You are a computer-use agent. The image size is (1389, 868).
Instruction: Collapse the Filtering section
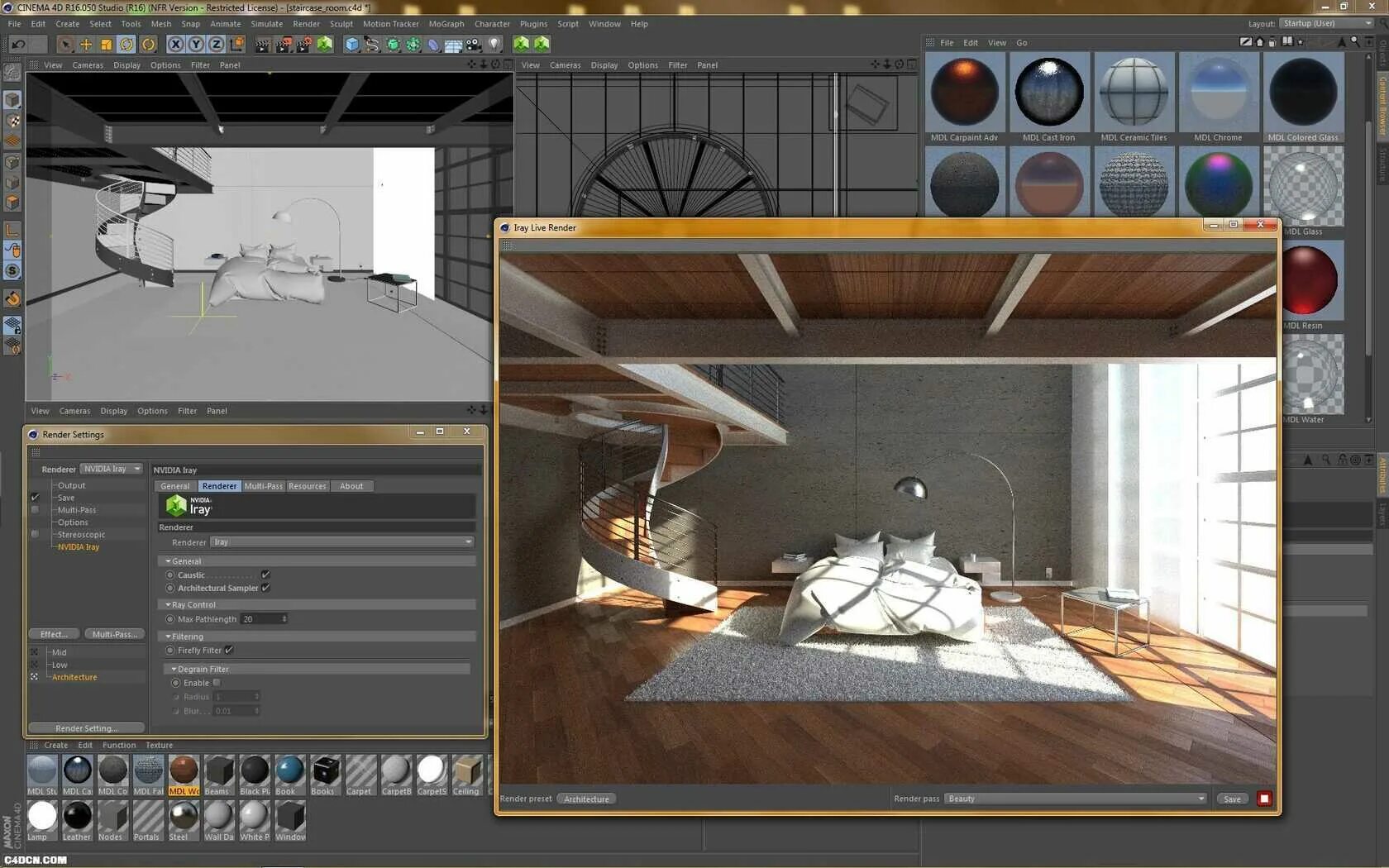click(169, 637)
